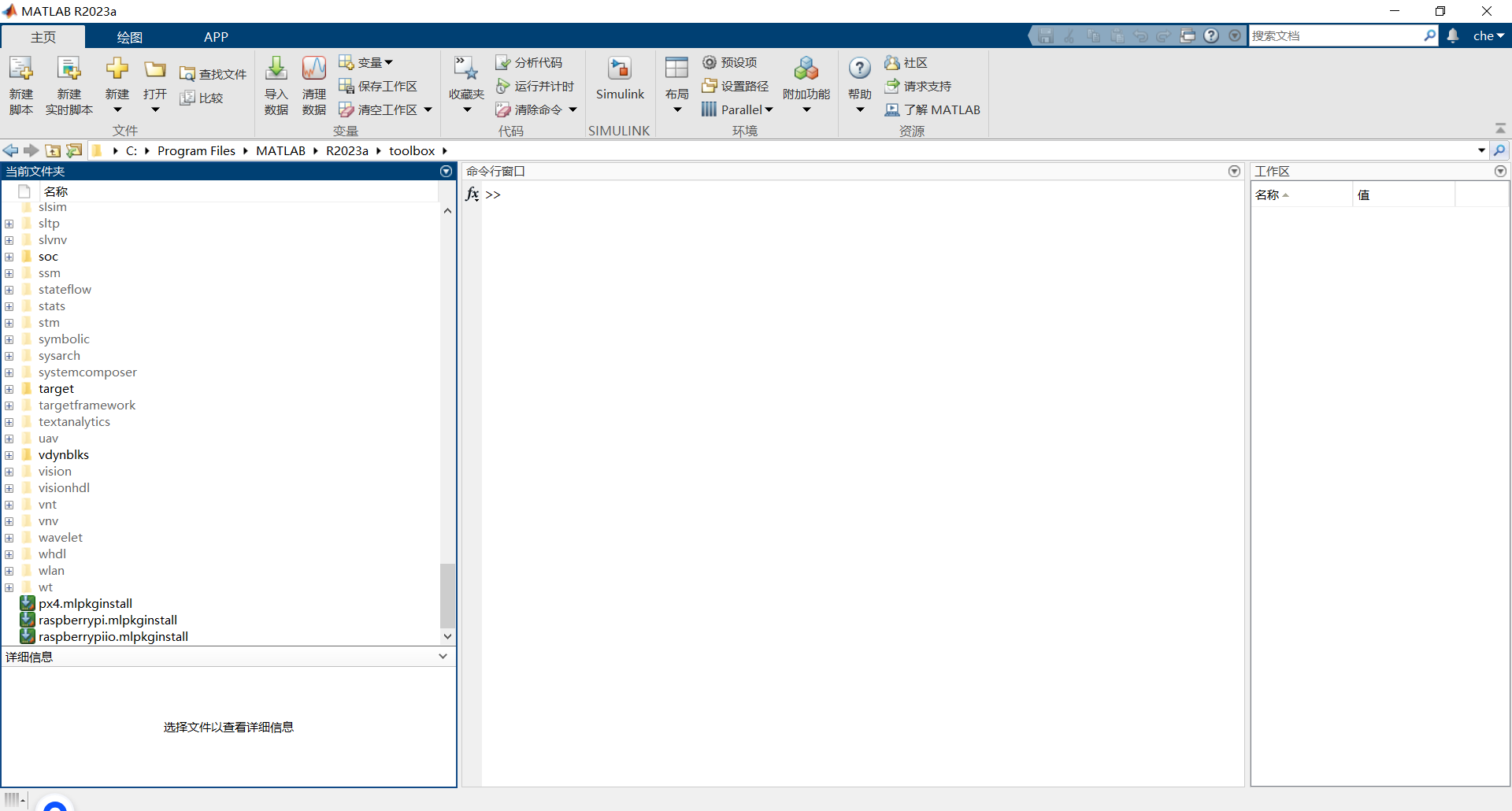The image size is (1512, 811).
Task: Expand the stateflow folder tree node
Action: [9, 290]
